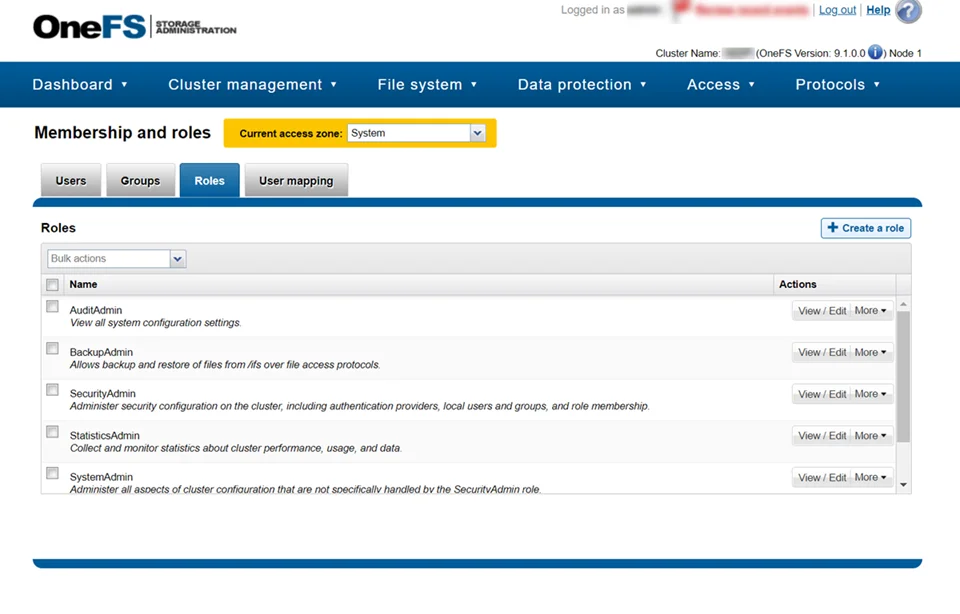
Task: Open the Dashboard menu
Action: 80,84
